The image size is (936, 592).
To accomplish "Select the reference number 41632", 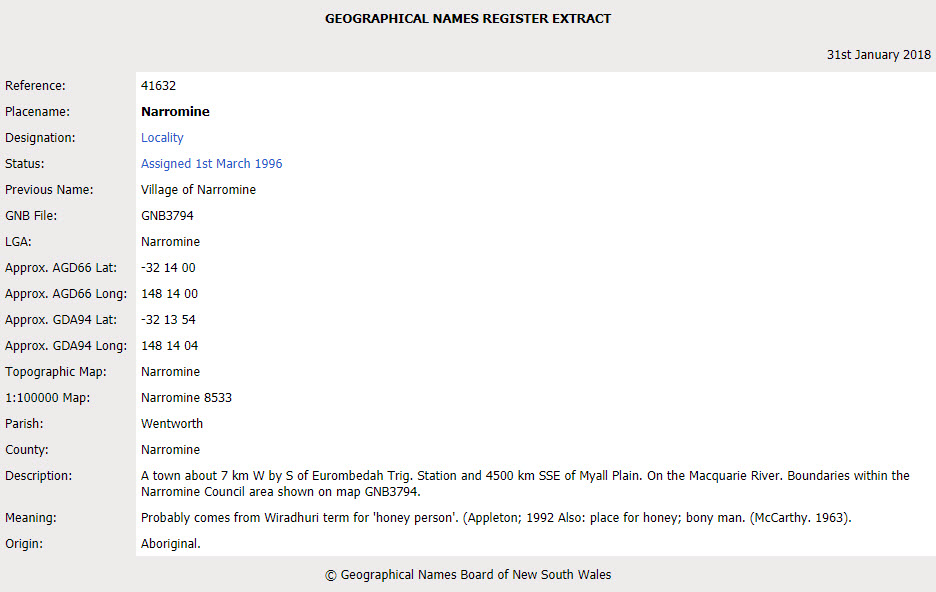I will click(x=158, y=86).
